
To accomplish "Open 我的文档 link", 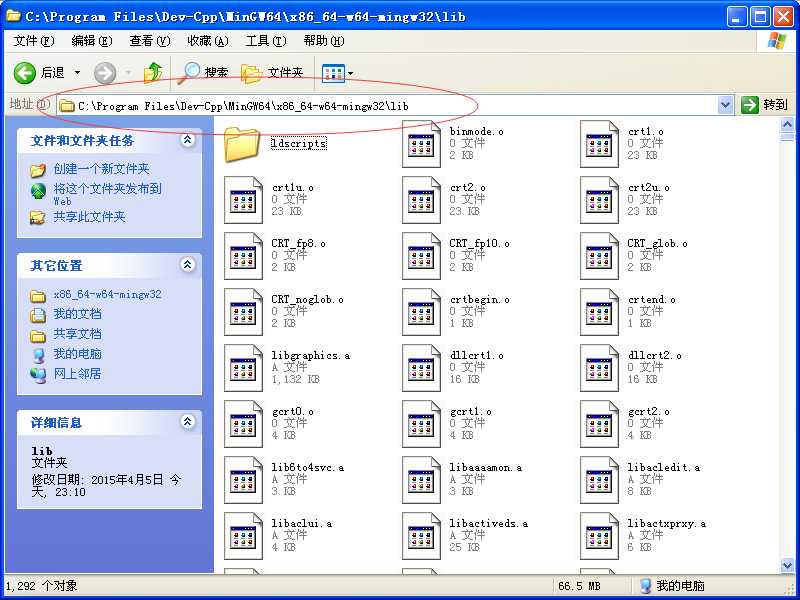I will click(77, 314).
